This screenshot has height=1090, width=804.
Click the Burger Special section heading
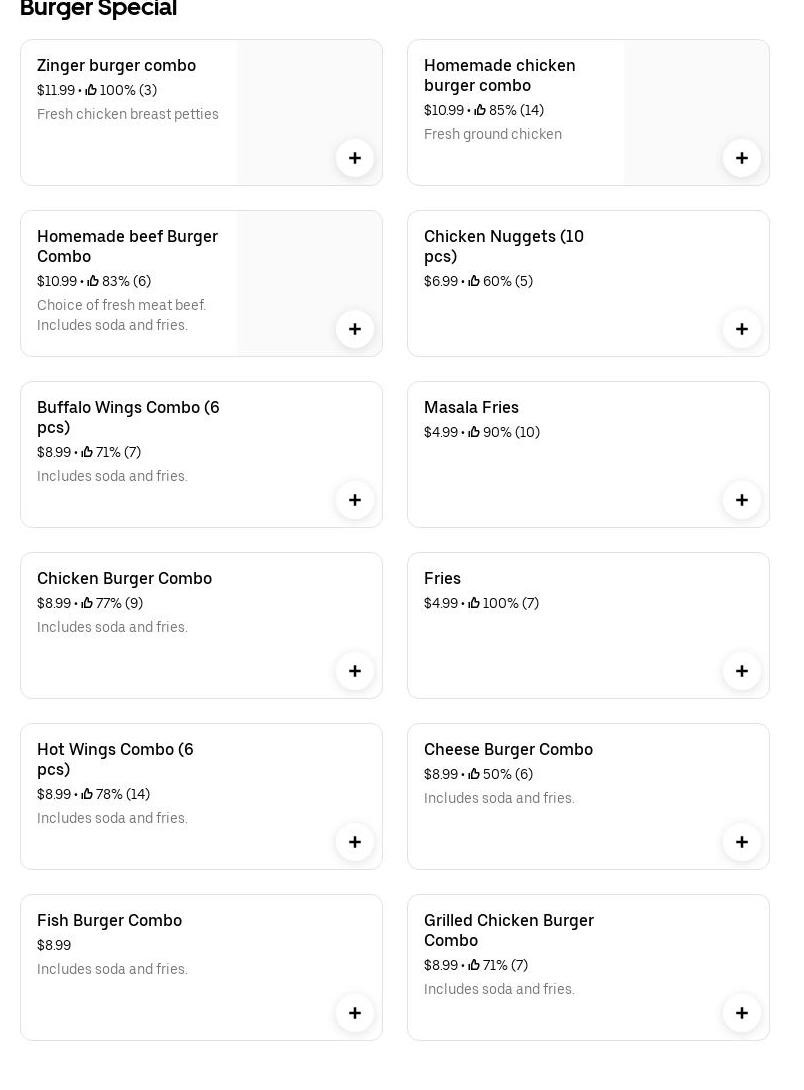click(x=98, y=9)
